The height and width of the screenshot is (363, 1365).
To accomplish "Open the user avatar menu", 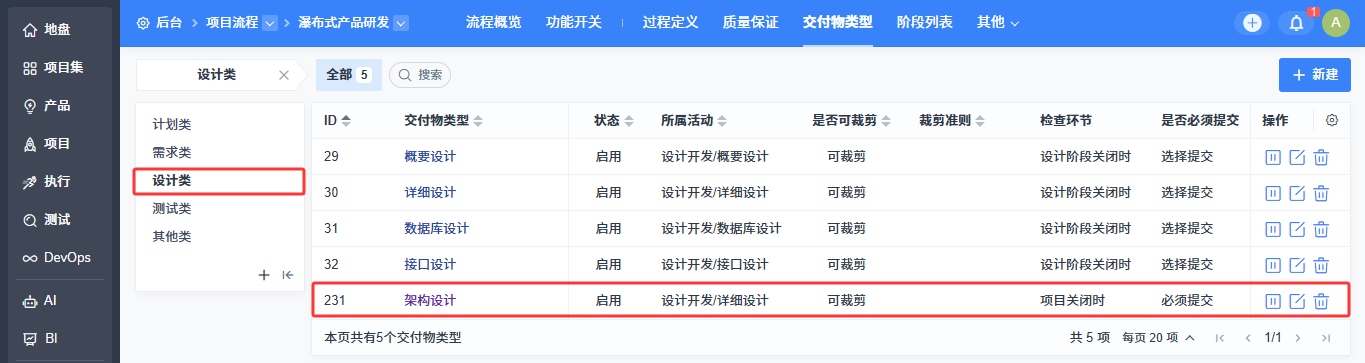I will click(1336, 23).
